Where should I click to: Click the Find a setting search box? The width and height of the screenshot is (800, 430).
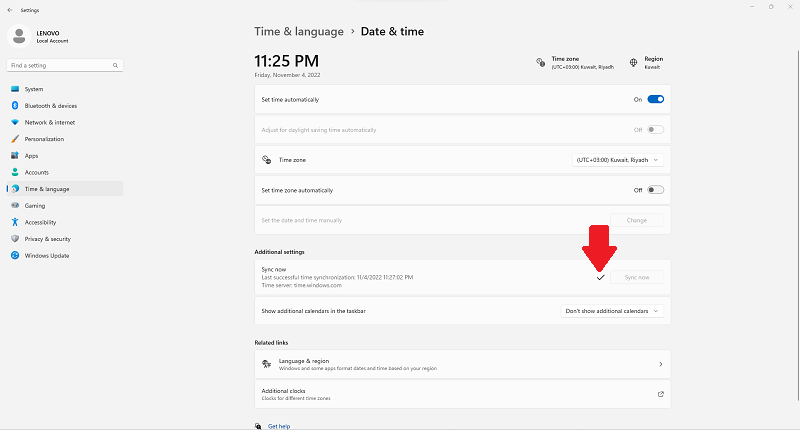click(x=64, y=66)
